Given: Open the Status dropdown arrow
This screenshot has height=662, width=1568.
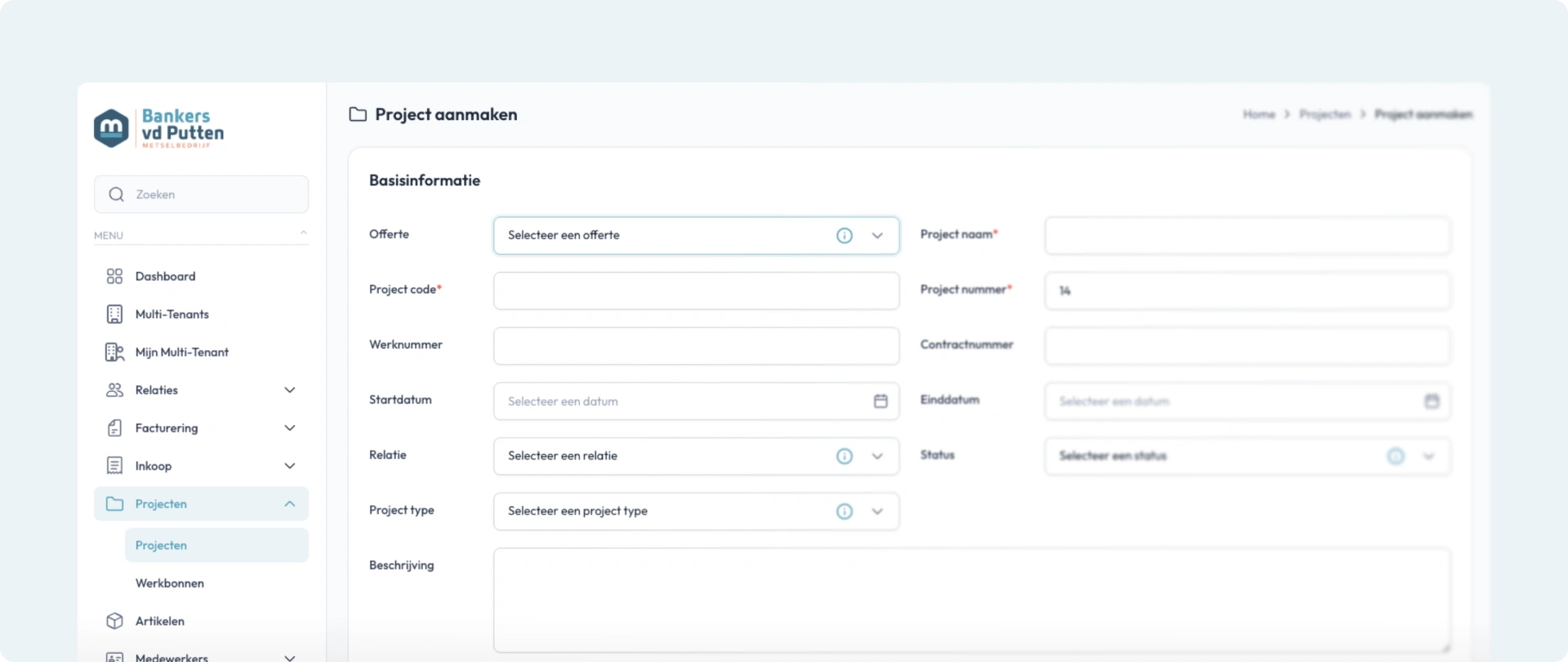Looking at the screenshot, I should click(x=1428, y=456).
